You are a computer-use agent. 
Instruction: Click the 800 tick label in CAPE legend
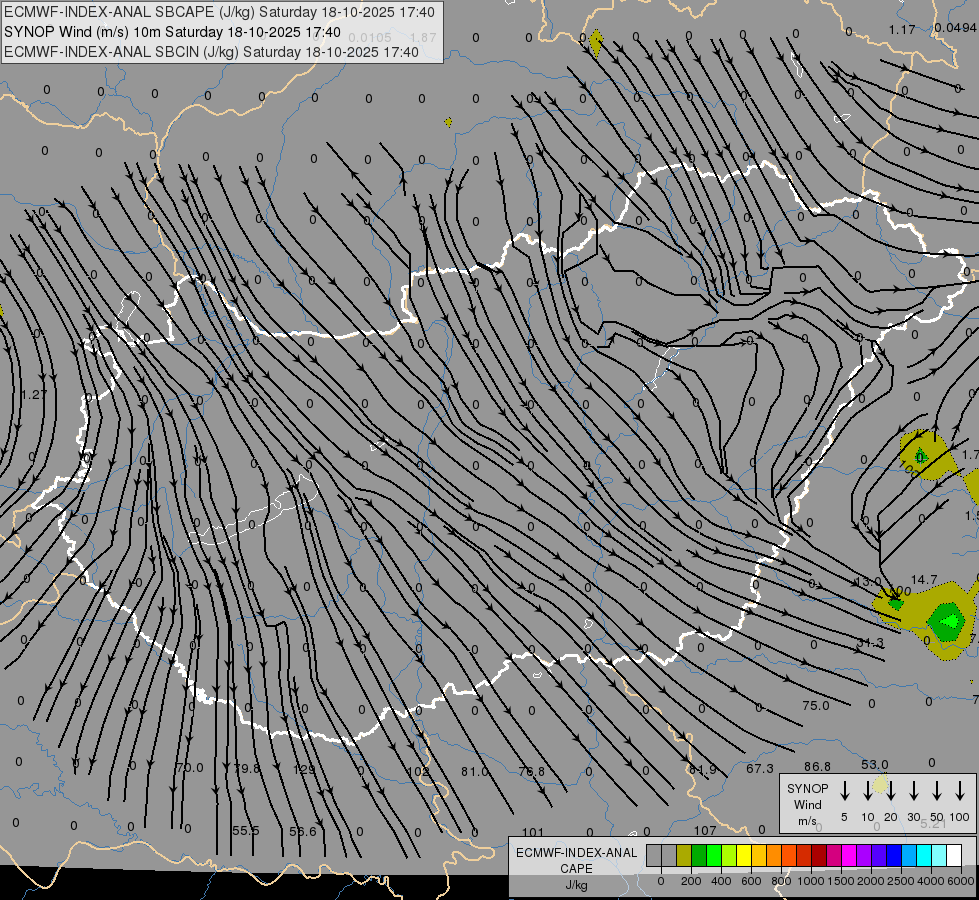(x=781, y=881)
